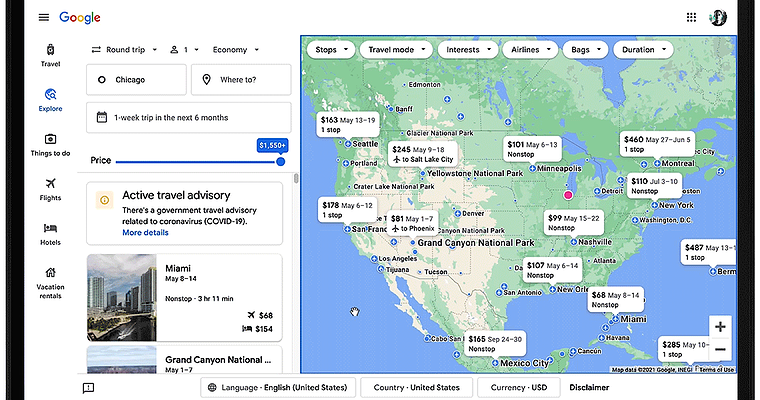Click the Where to? destination field
The width and height of the screenshot is (760, 400).
point(241,80)
